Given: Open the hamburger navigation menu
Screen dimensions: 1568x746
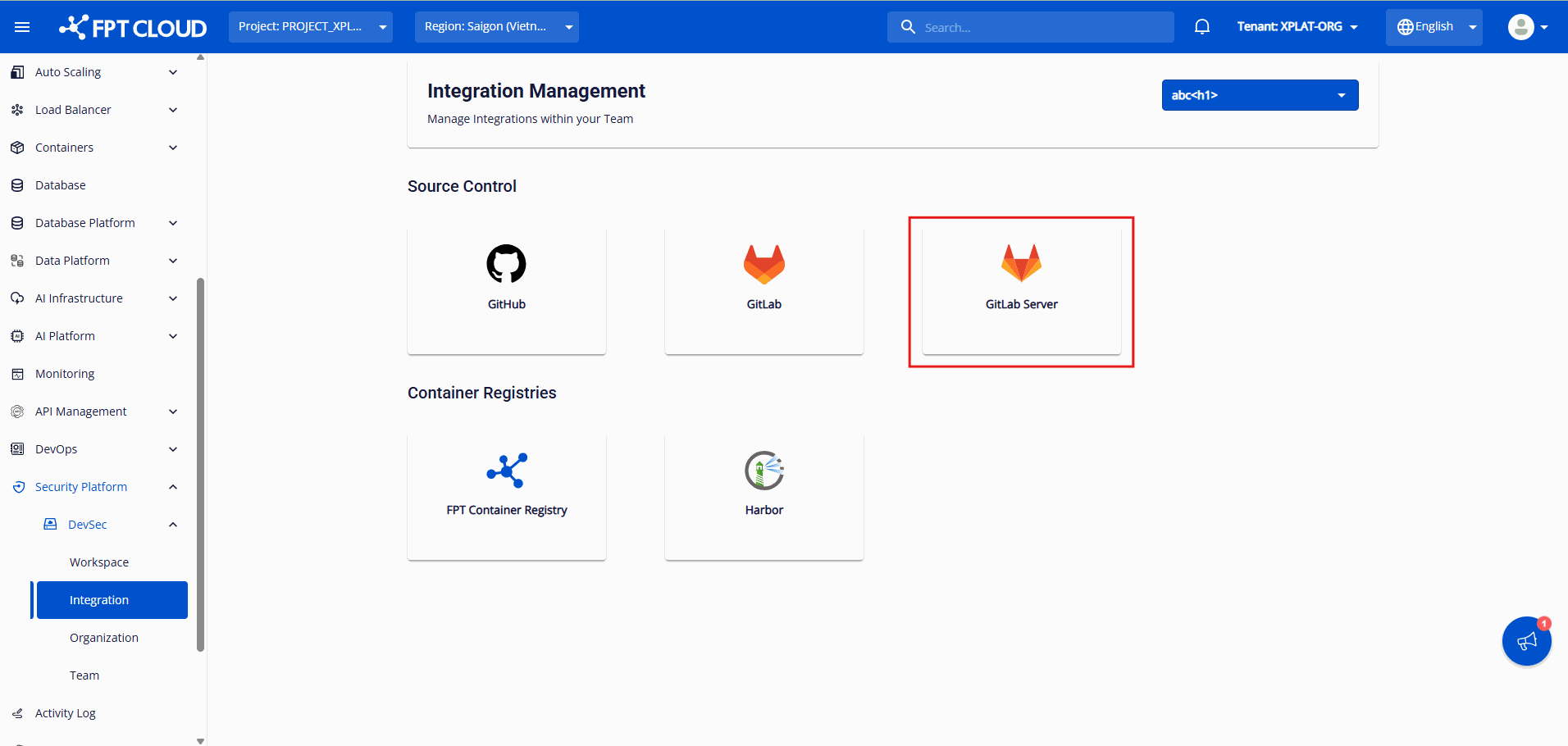Looking at the screenshot, I should coord(22,27).
